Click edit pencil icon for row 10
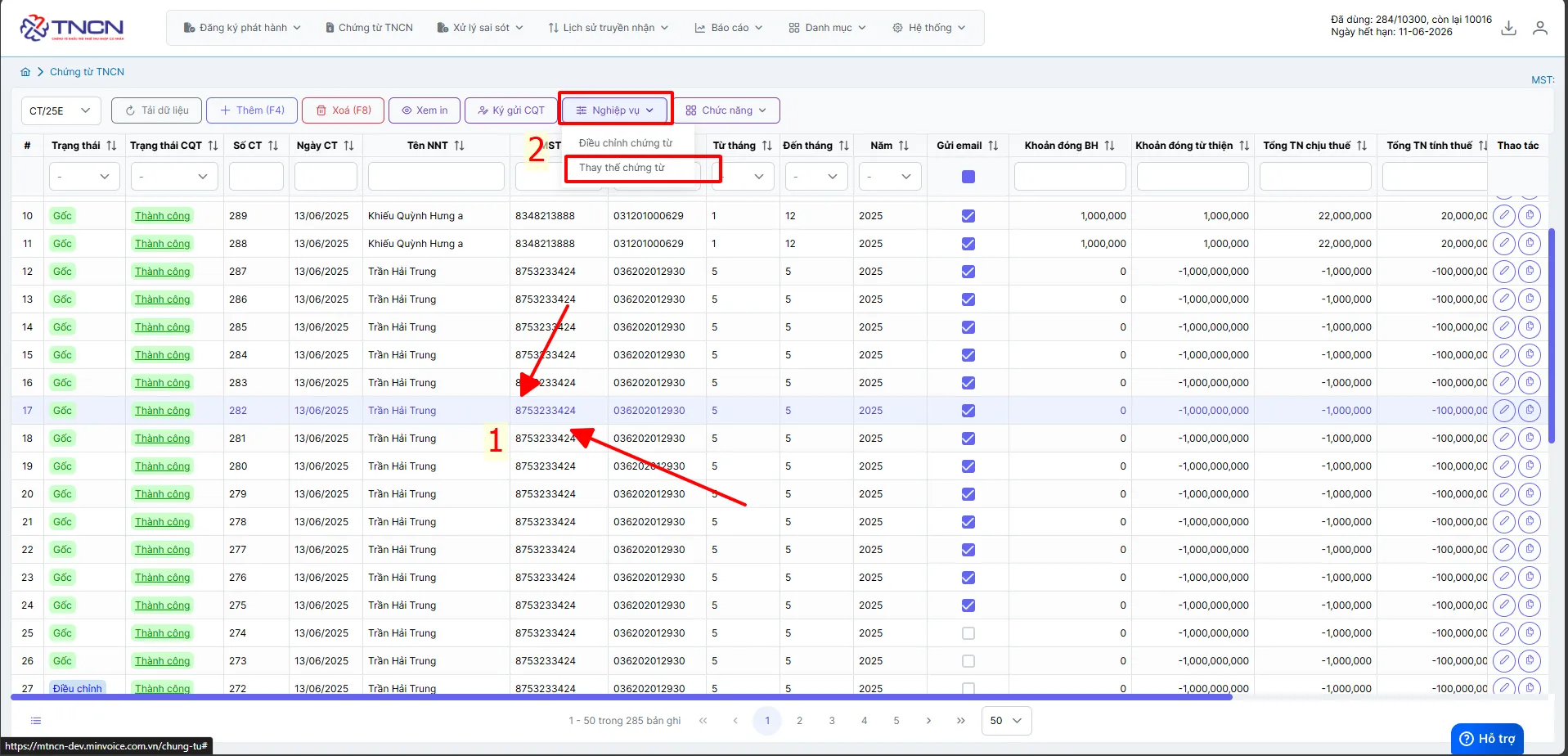The image size is (1568, 756). coord(1504,216)
